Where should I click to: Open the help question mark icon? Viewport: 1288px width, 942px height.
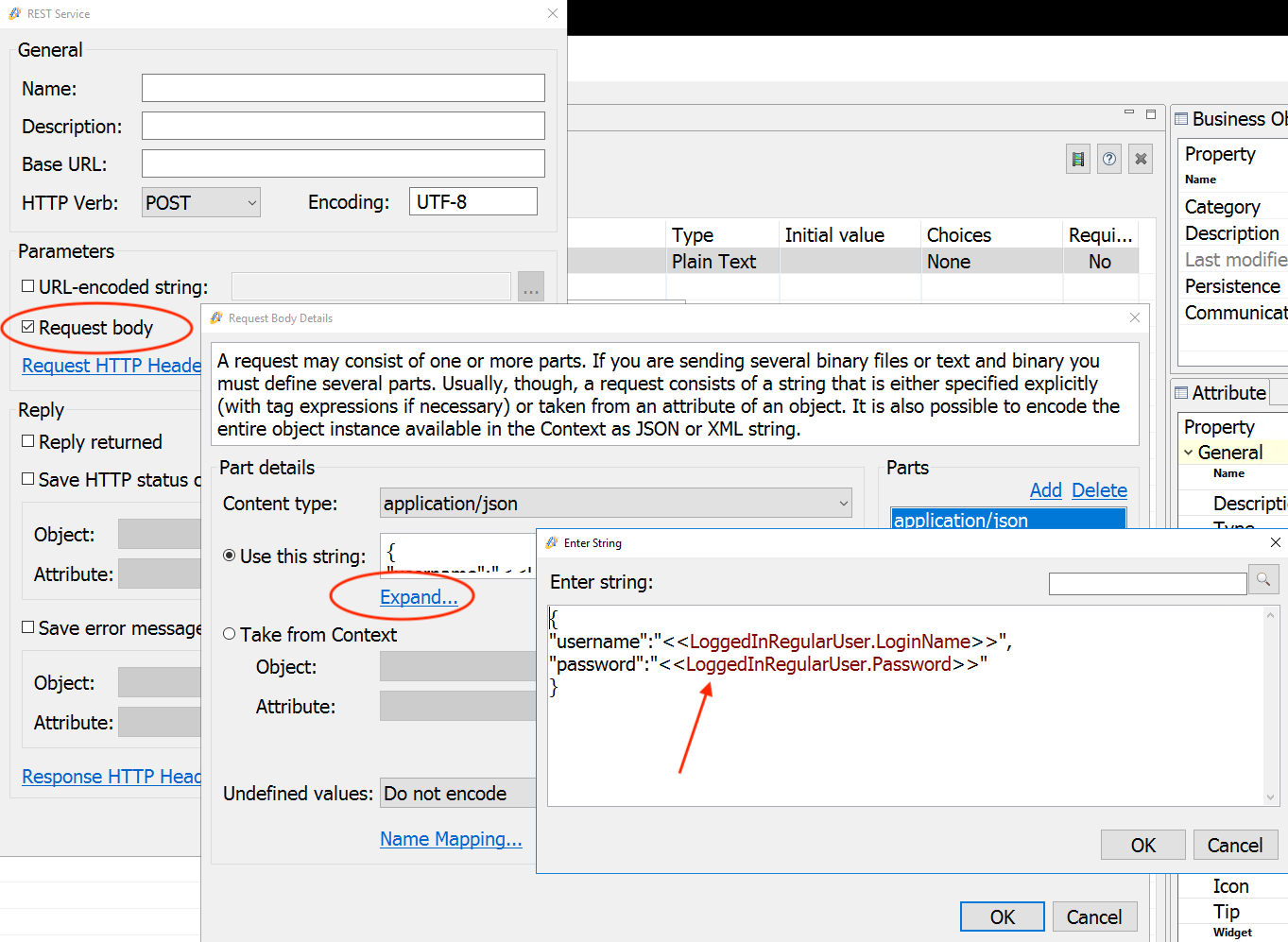[1109, 159]
